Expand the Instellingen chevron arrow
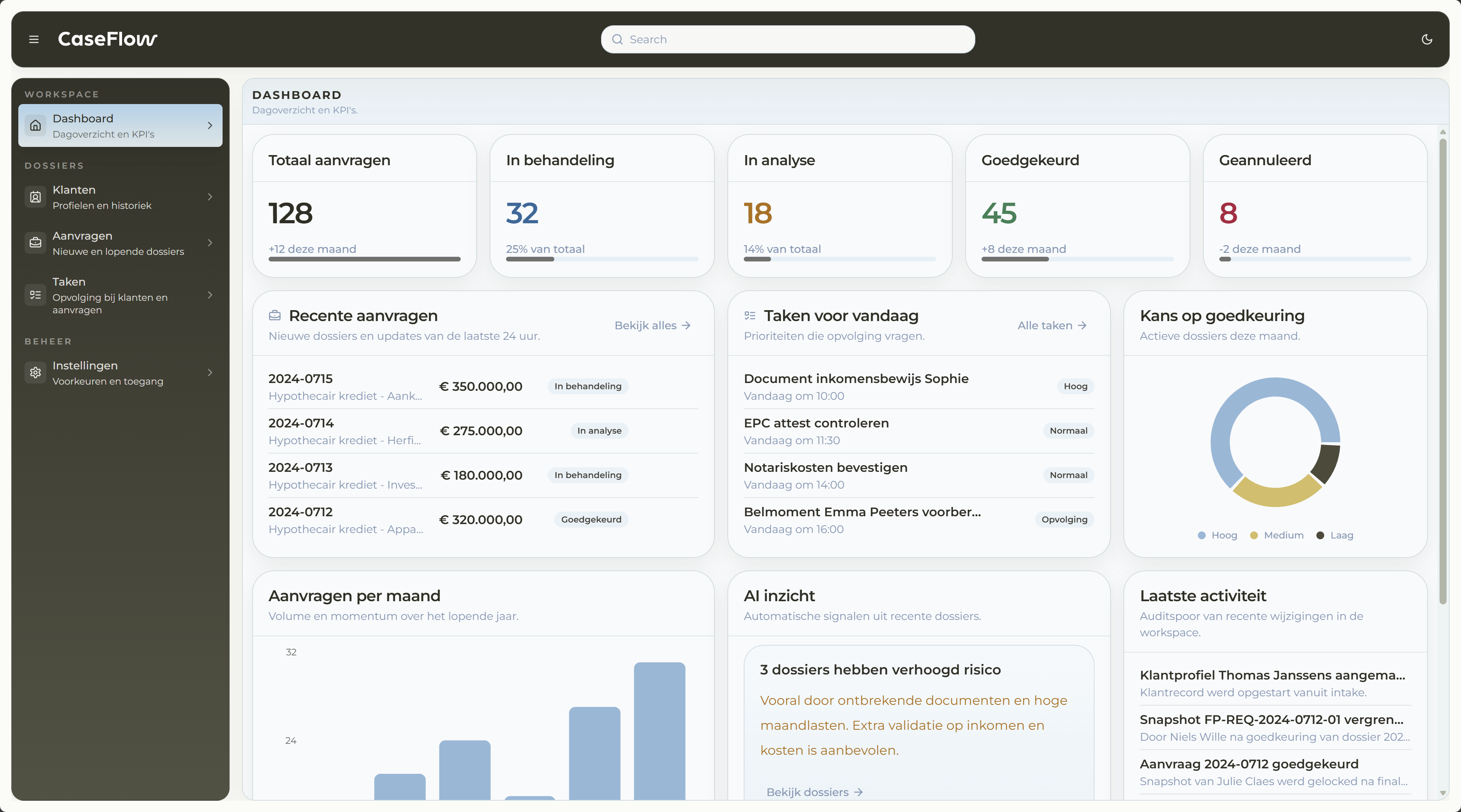The width and height of the screenshot is (1461, 812). [x=210, y=372]
